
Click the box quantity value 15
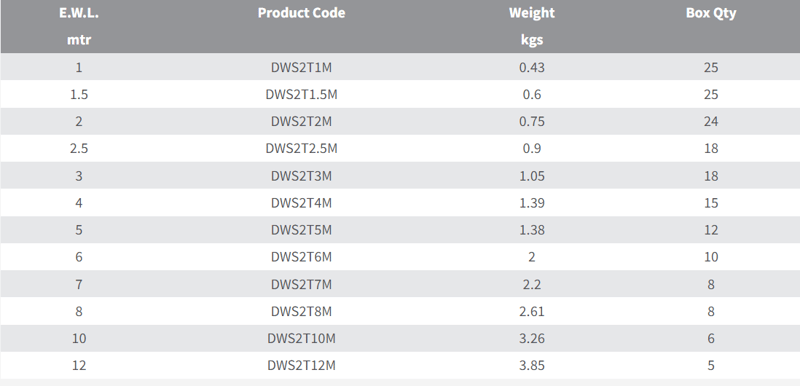click(x=711, y=203)
